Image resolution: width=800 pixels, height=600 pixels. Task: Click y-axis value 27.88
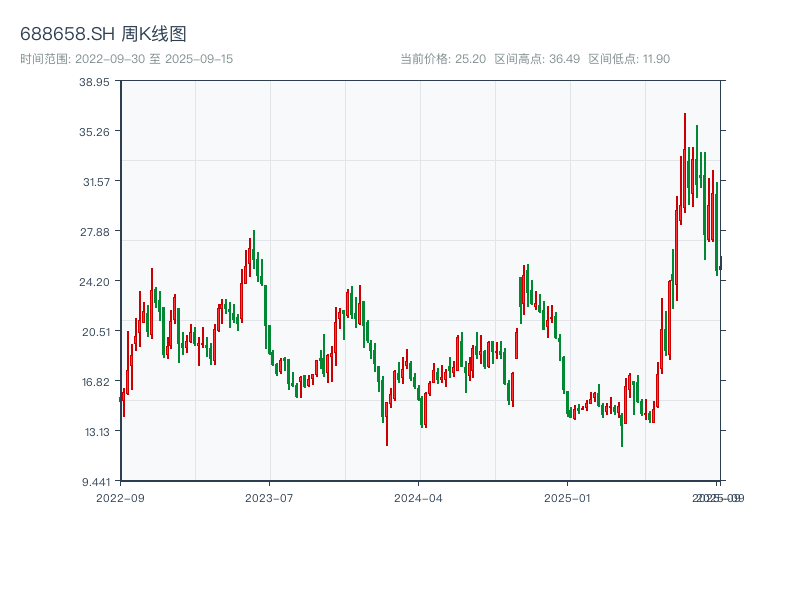coord(95,232)
